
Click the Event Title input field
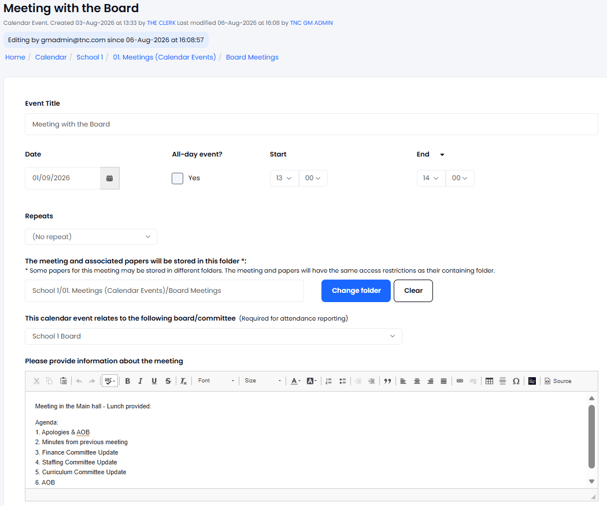[312, 124]
